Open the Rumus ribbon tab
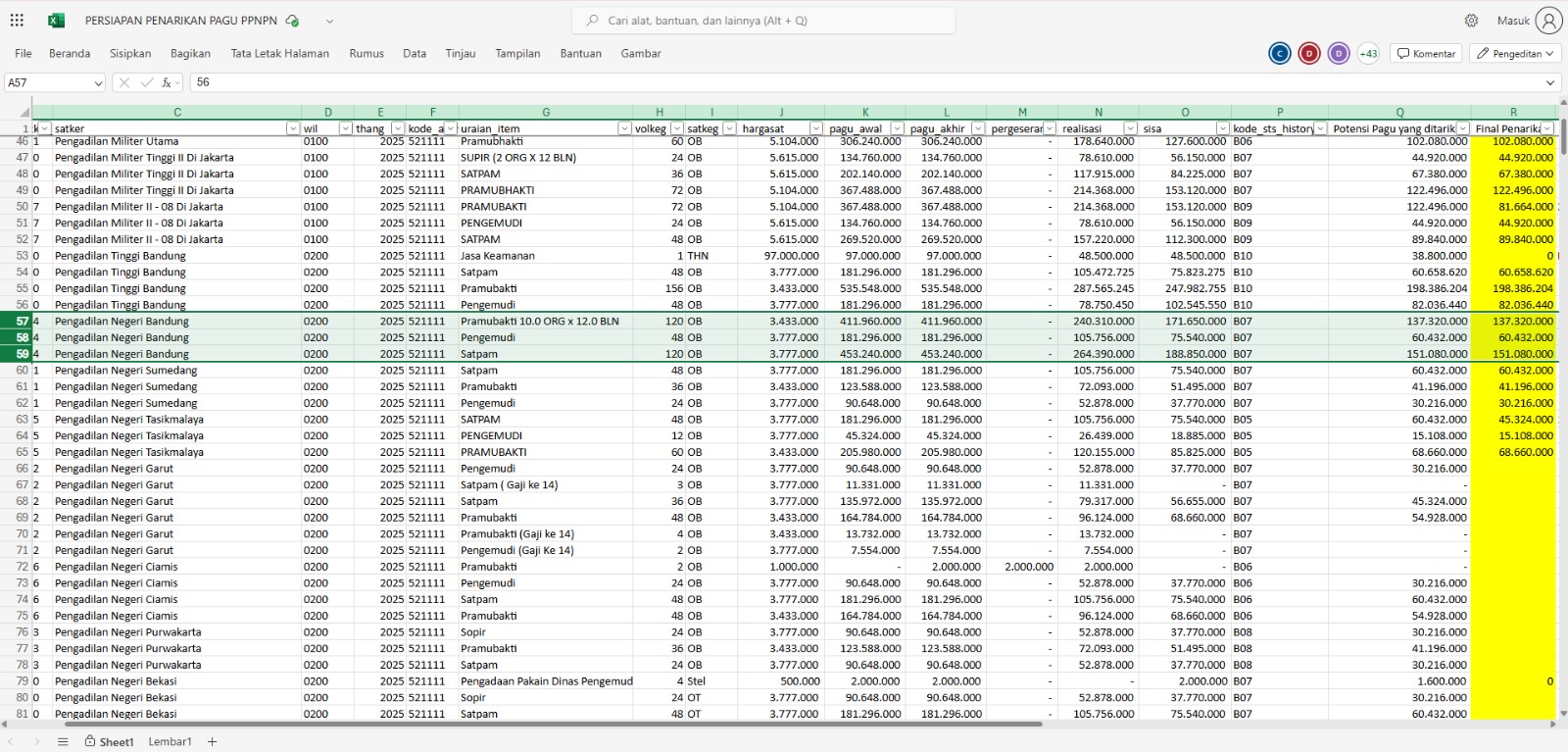1568x752 pixels. pos(367,54)
